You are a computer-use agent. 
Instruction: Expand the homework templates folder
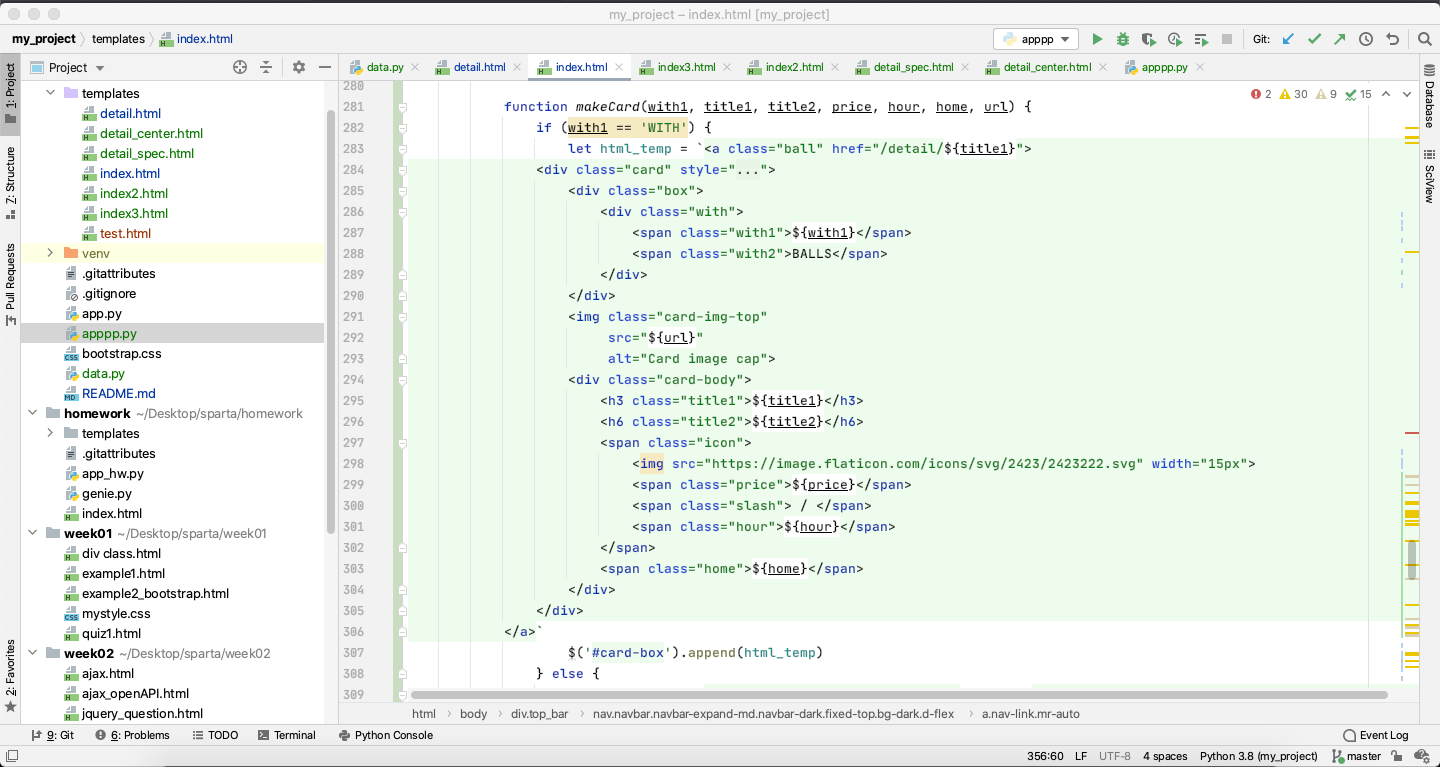click(x=50, y=433)
